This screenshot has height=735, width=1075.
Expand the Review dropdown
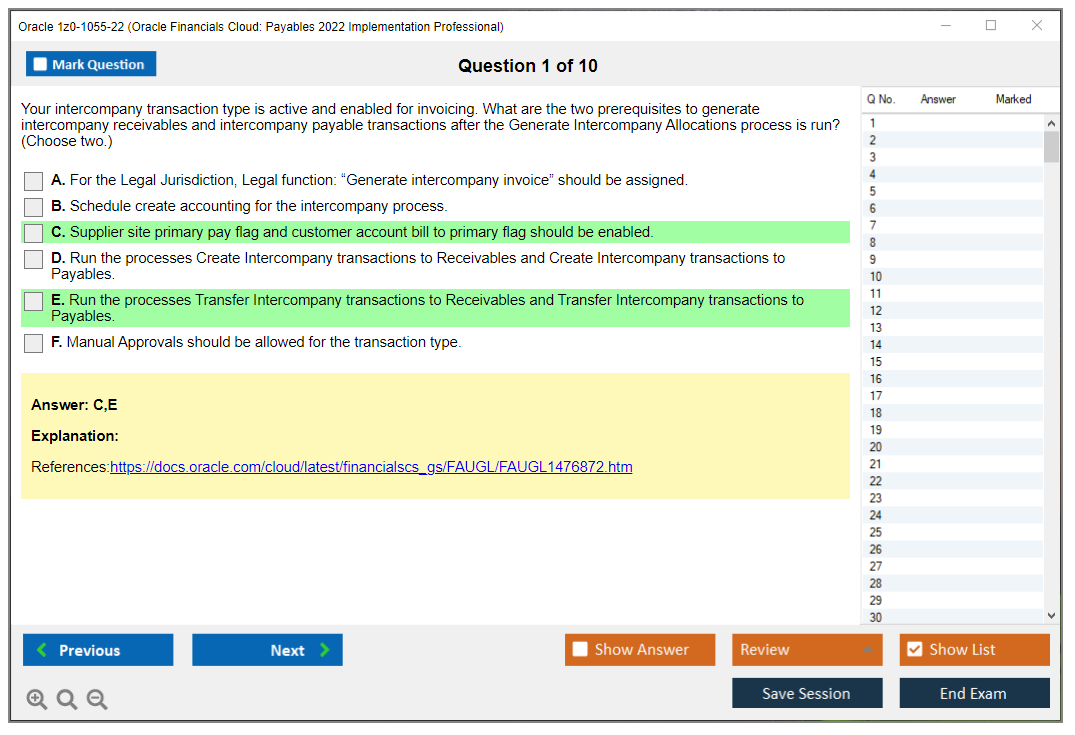(x=866, y=650)
